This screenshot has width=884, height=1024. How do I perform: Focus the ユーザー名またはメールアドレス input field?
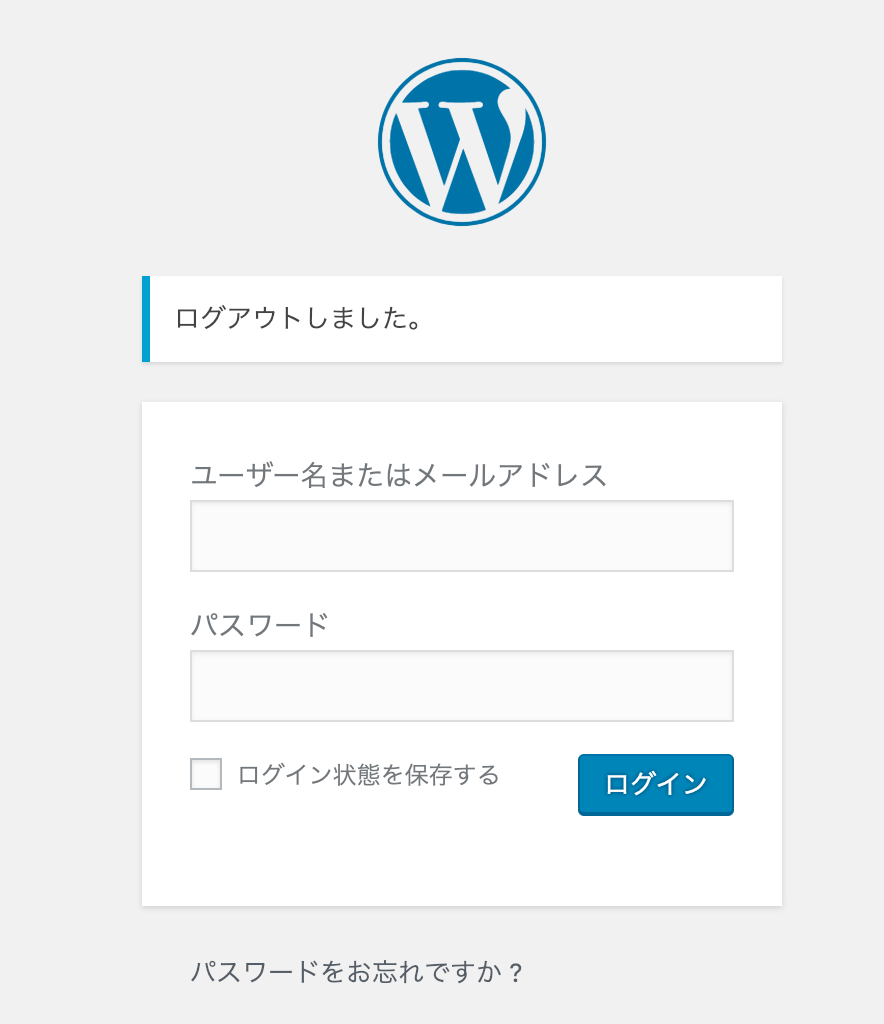(462, 536)
